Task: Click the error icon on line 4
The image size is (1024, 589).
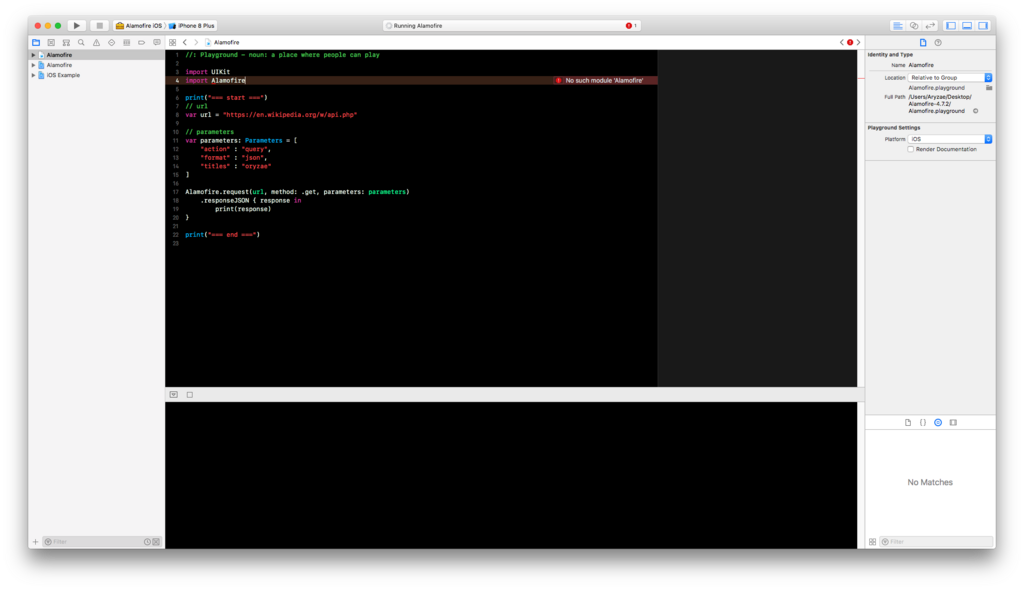Action: [x=558, y=80]
